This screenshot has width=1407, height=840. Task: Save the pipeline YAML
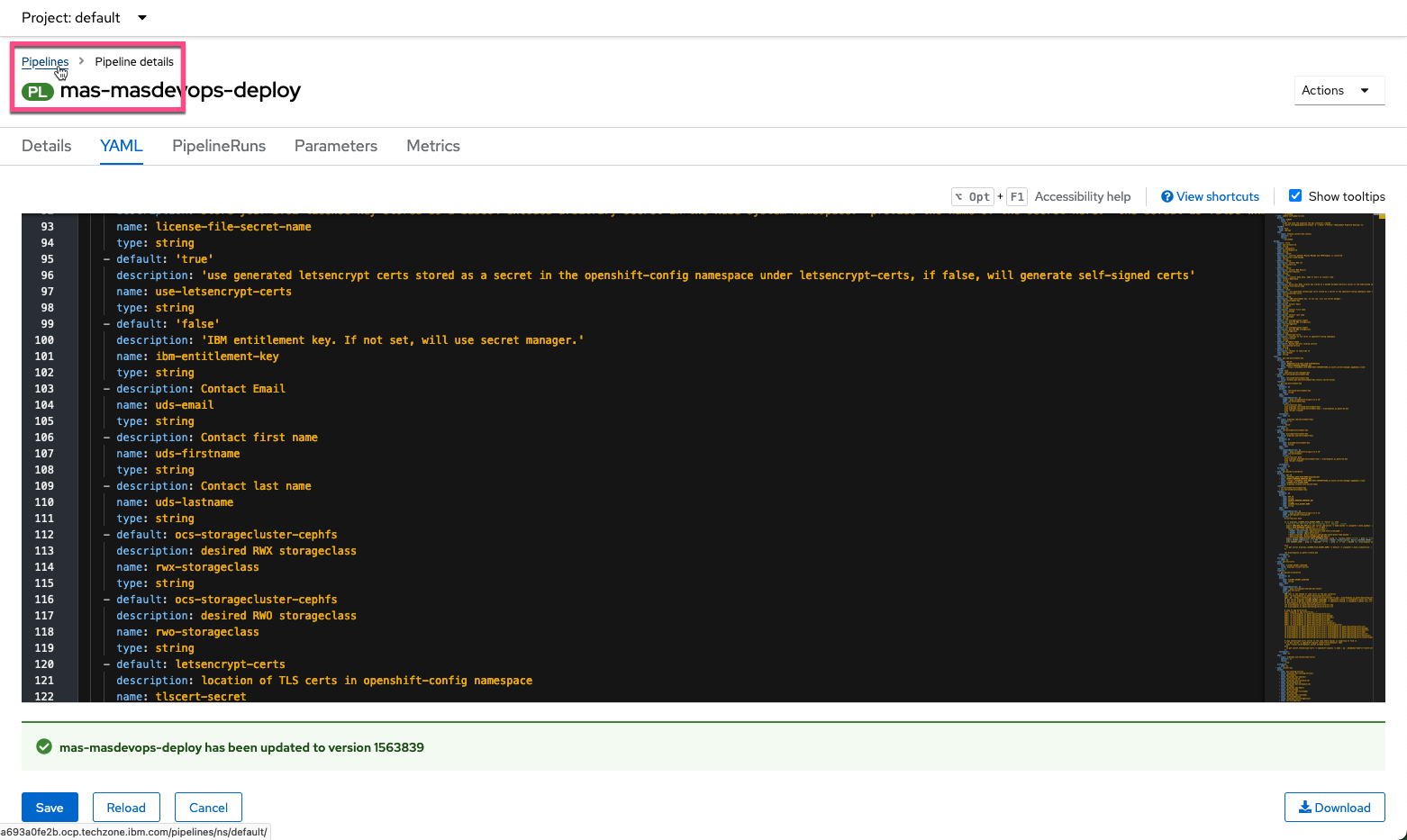[50, 808]
